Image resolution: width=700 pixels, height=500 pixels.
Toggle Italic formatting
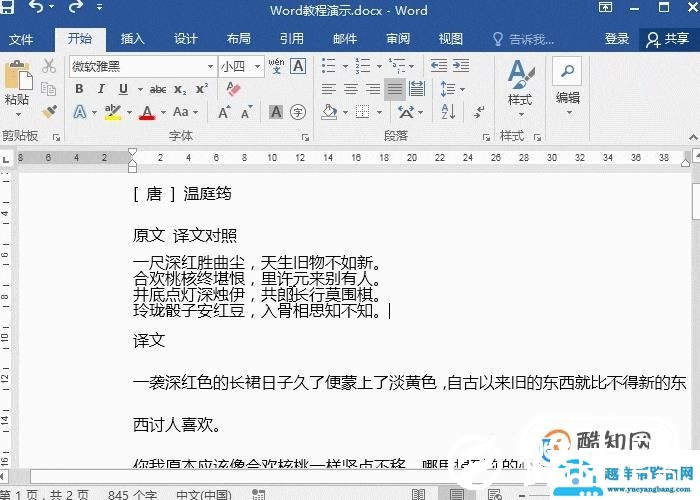pos(101,89)
